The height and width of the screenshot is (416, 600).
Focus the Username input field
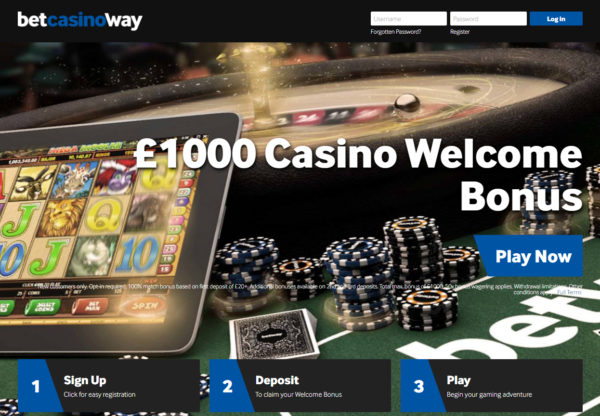point(408,19)
